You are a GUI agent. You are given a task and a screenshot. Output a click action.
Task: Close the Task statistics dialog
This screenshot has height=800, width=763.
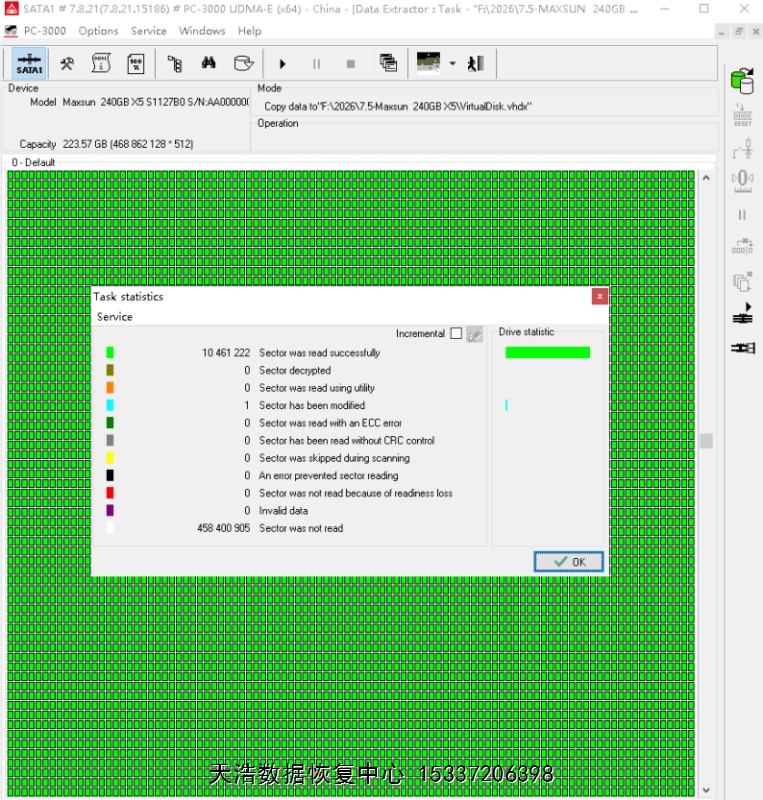[600, 296]
